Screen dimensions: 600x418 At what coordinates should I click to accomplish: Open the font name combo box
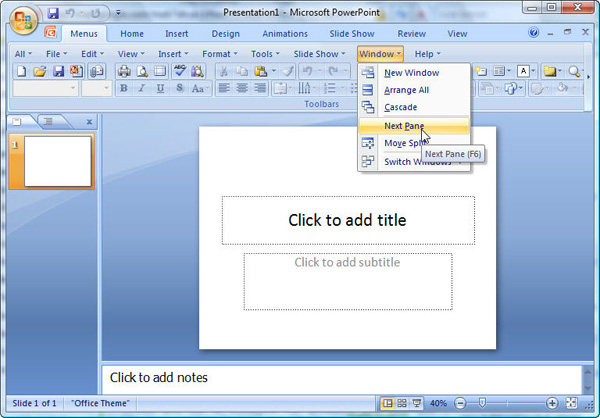pos(45,89)
